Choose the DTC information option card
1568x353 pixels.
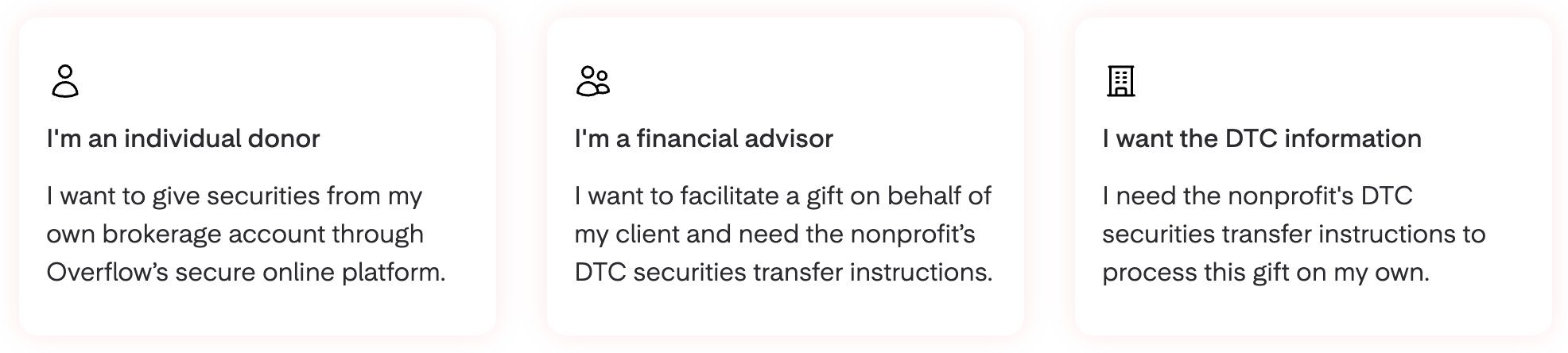point(1314,176)
